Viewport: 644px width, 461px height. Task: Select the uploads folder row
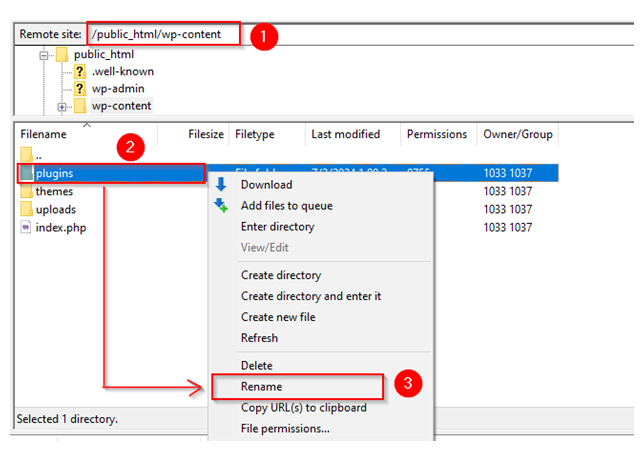click(287, 209)
